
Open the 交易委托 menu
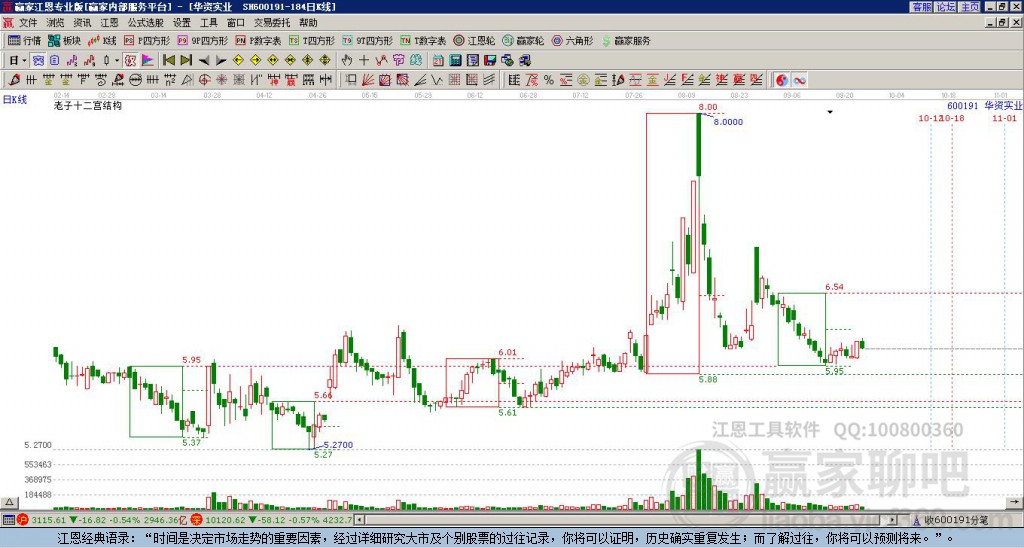tap(272, 23)
